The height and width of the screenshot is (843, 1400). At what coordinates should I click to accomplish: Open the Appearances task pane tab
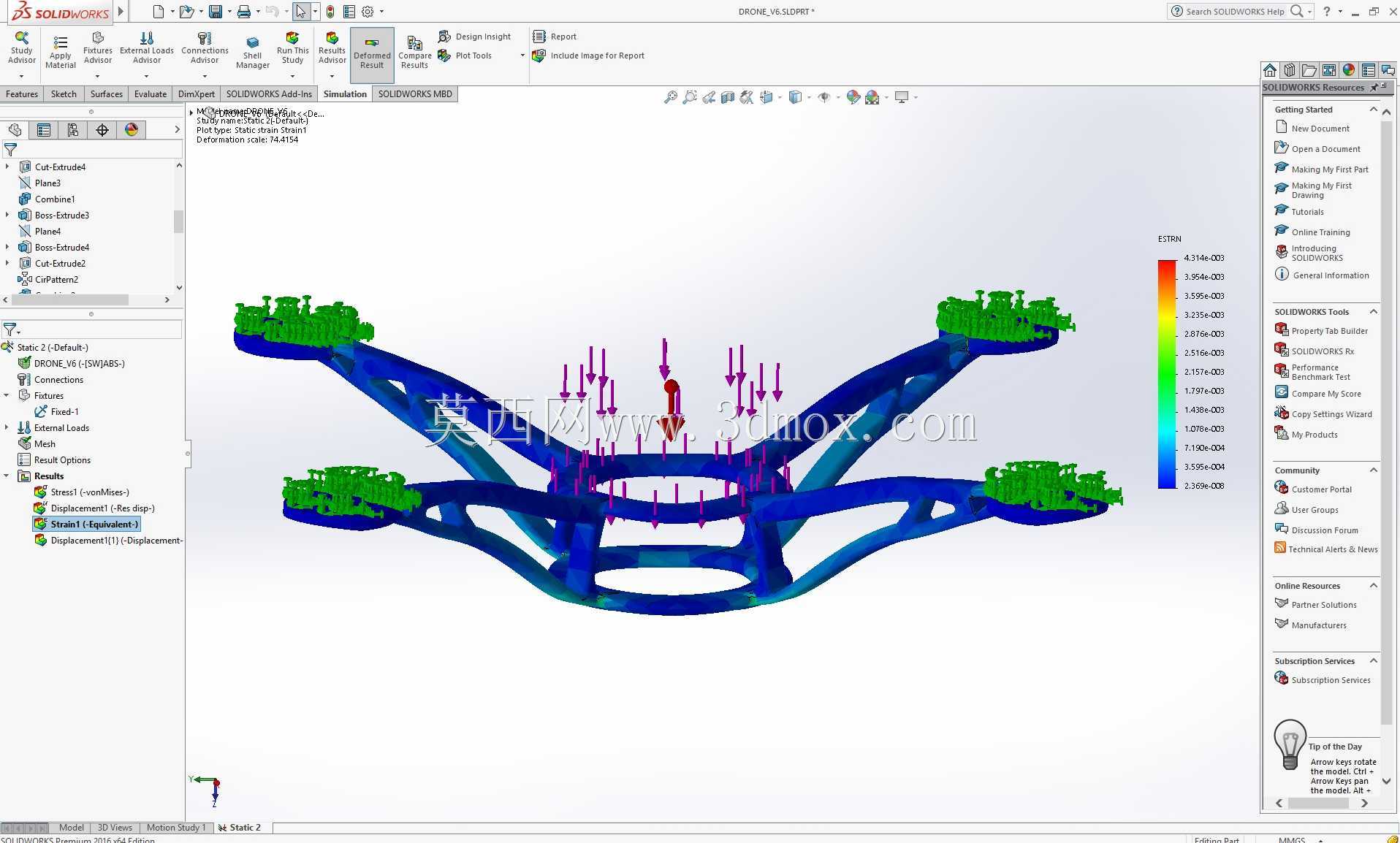coord(1349,70)
